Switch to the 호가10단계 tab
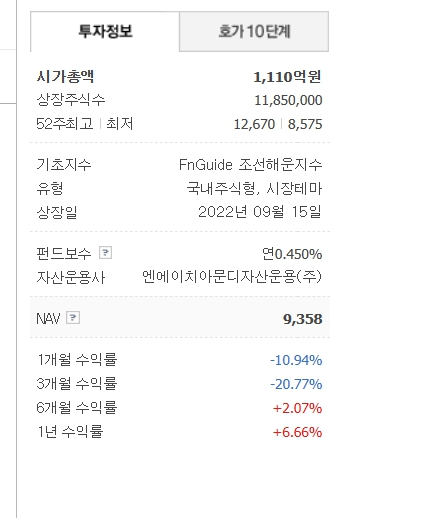Viewport: 440px width, 518px height. point(254,32)
